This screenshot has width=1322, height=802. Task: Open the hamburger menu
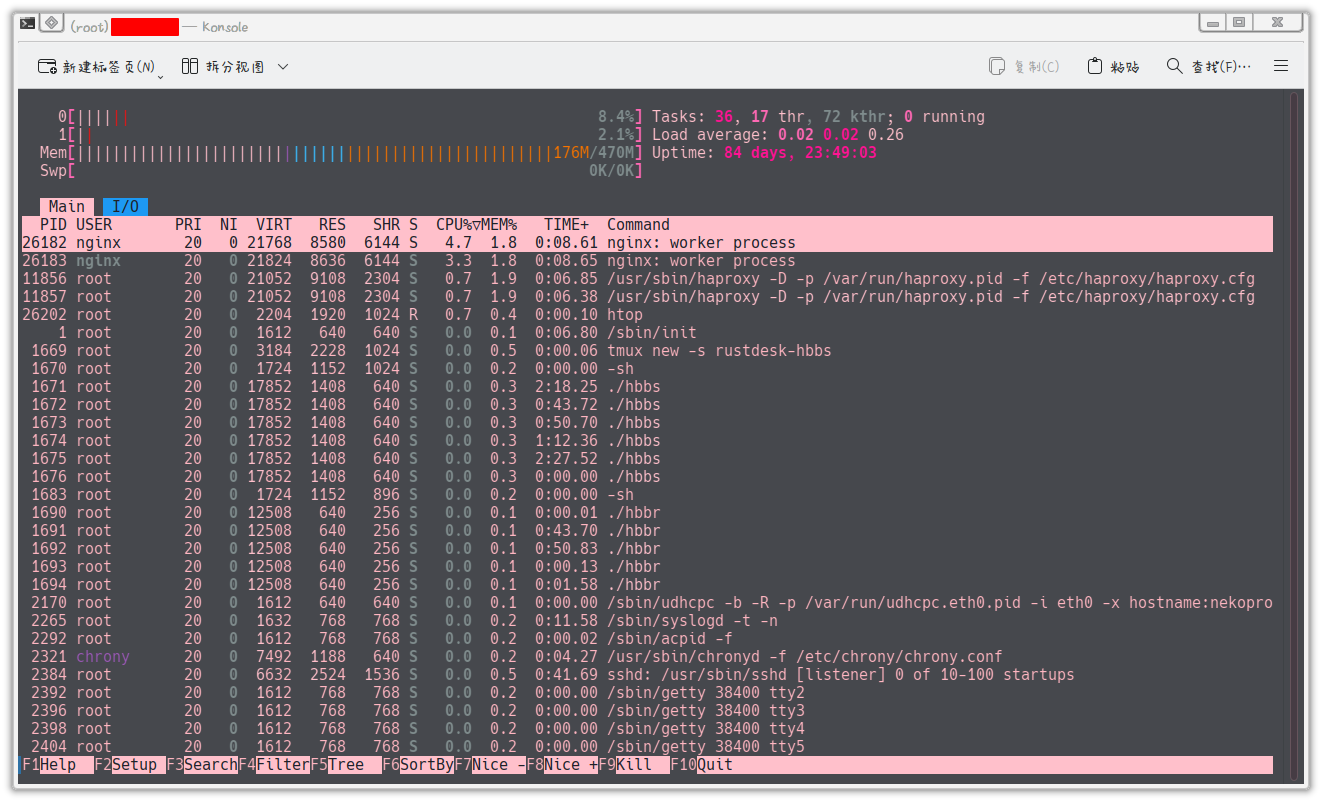coord(1281,66)
